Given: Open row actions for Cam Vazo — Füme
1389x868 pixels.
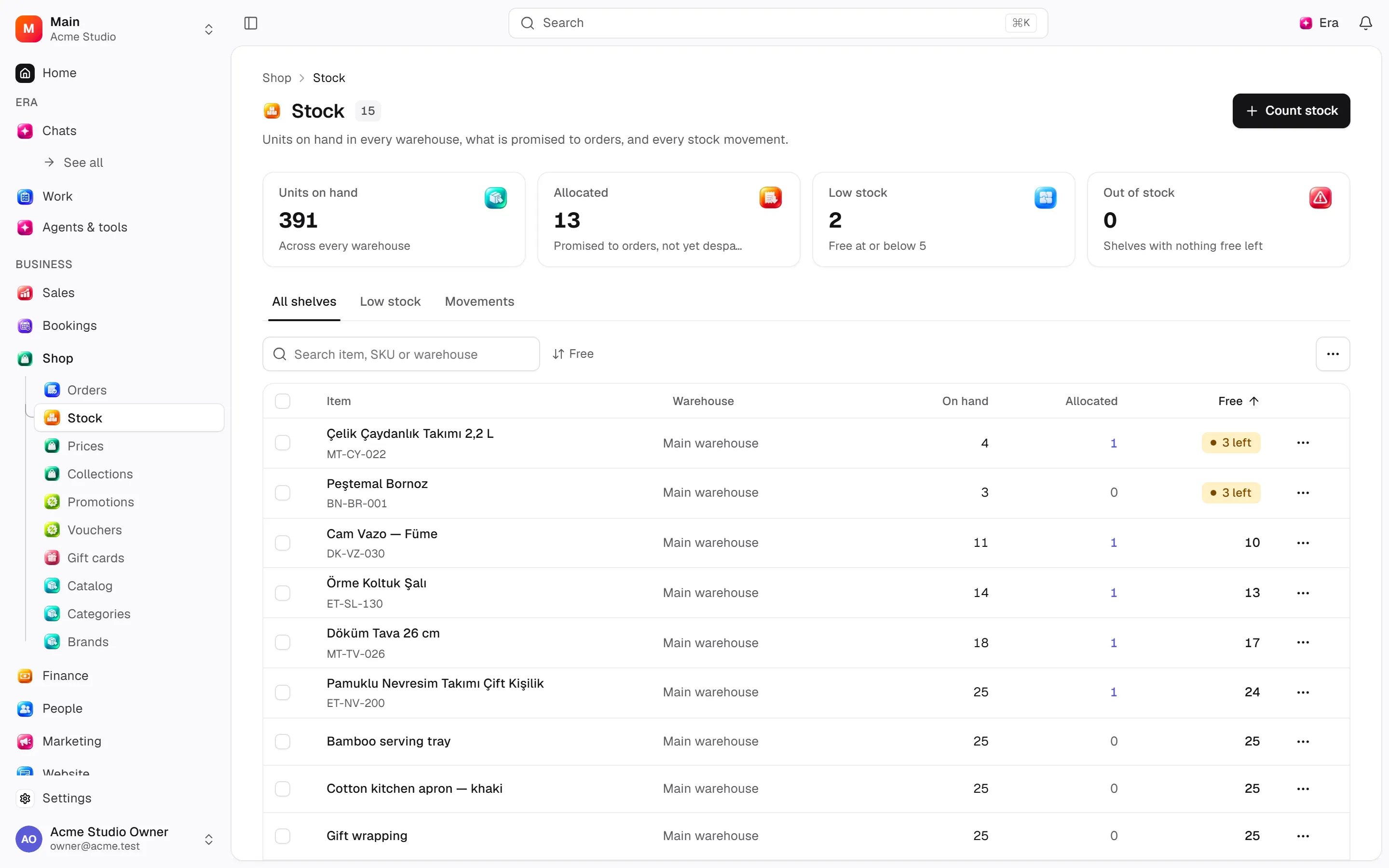Looking at the screenshot, I should (1303, 542).
